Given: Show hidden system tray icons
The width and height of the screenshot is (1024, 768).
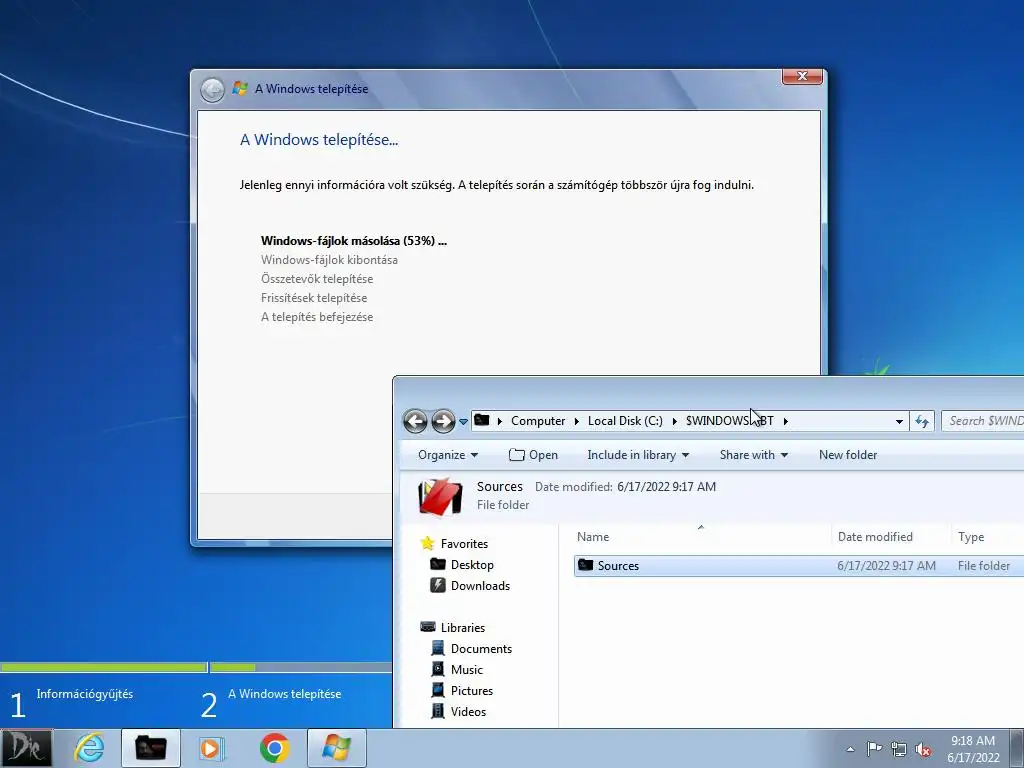Looking at the screenshot, I should 850,749.
